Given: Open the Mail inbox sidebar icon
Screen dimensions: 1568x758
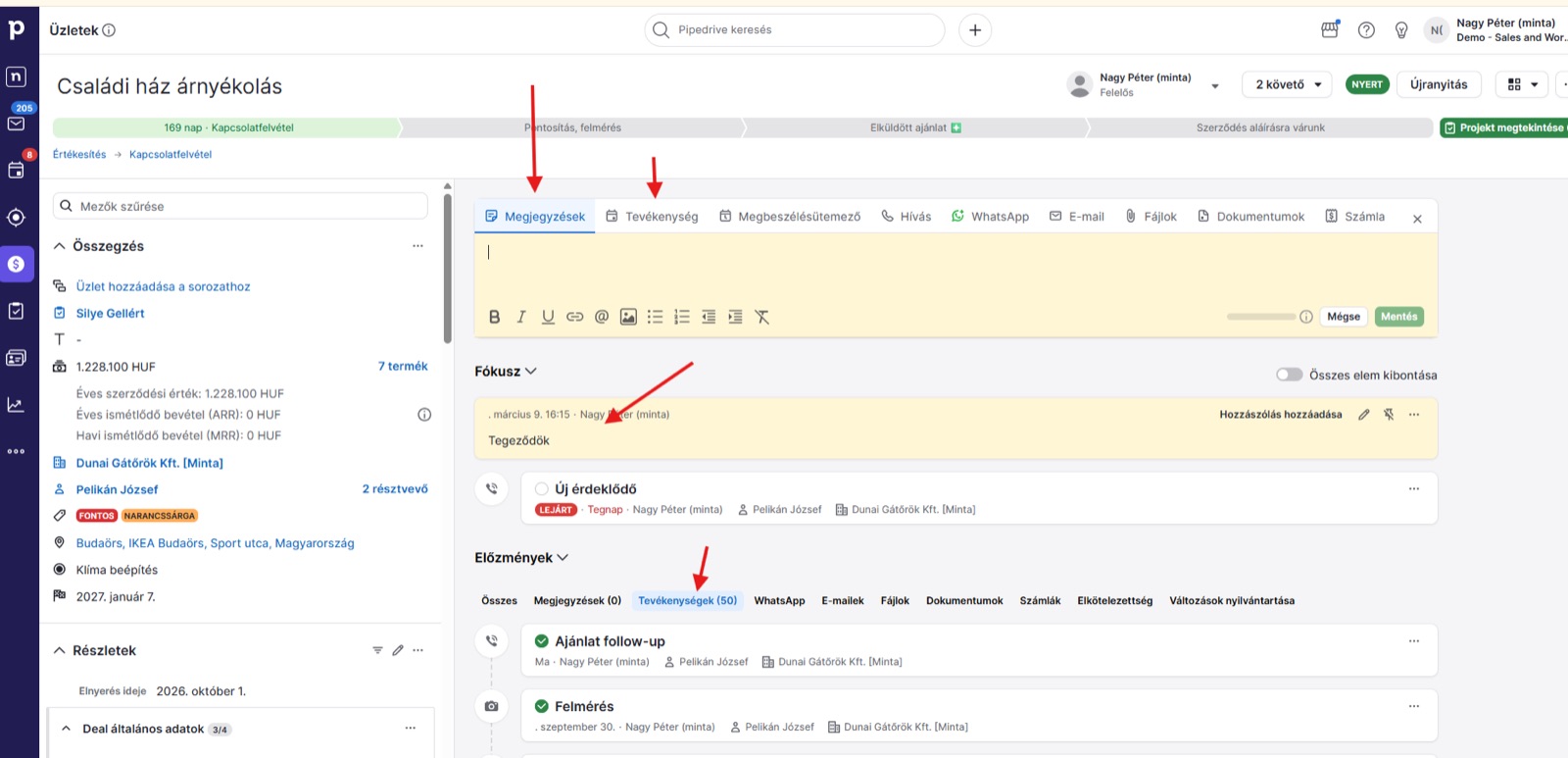Looking at the screenshot, I should [17, 124].
